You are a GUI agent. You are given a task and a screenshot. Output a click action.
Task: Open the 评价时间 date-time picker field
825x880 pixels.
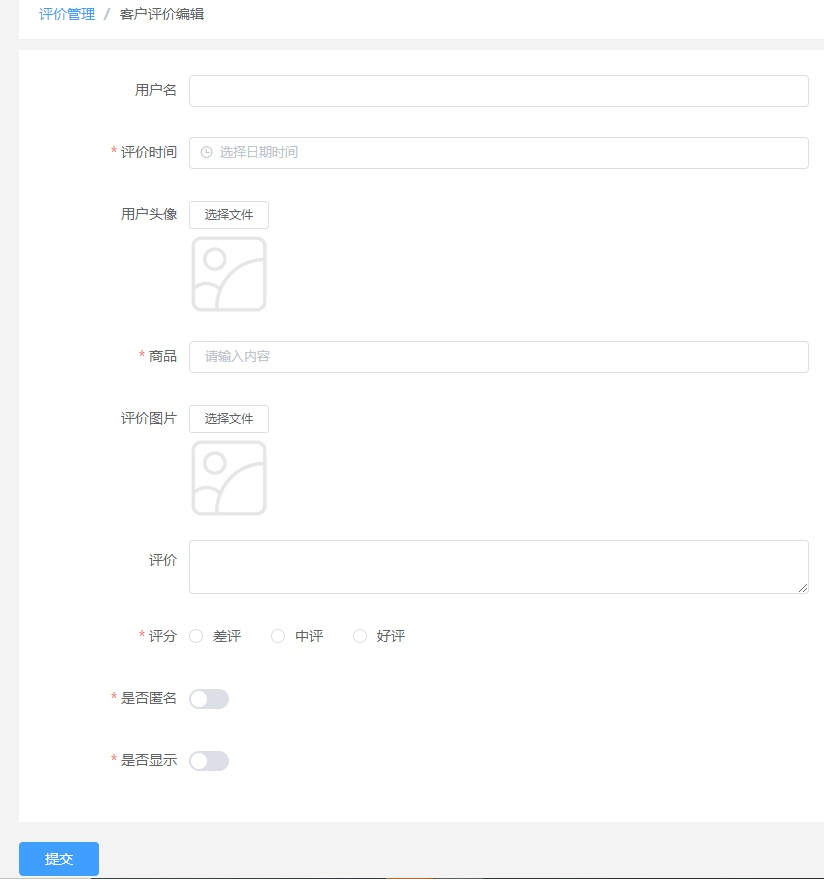point(498,153)
